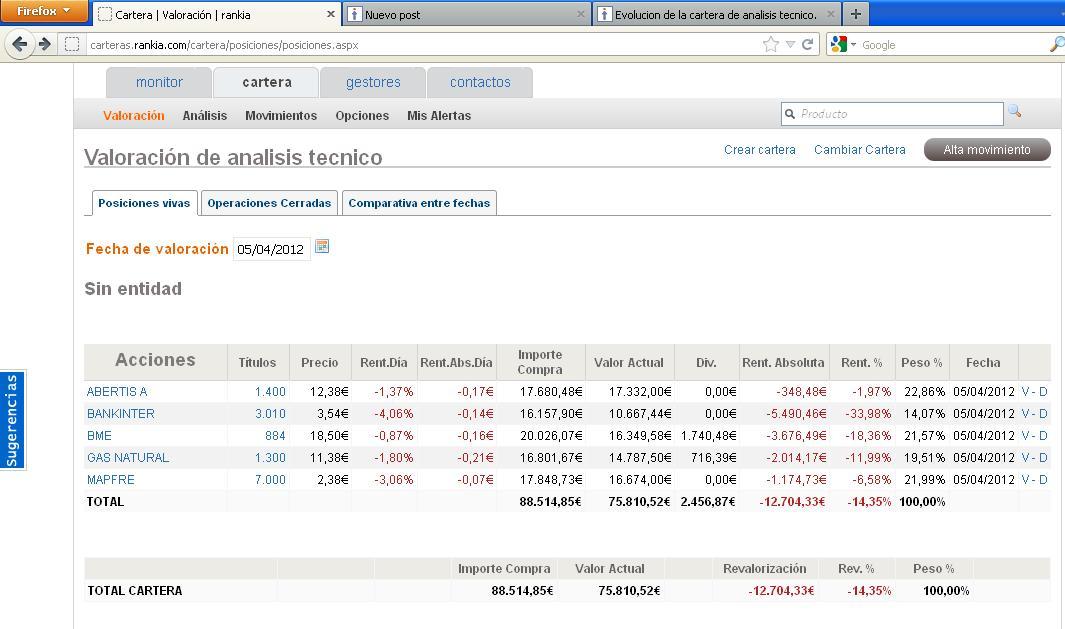Click V link in BANKINTER row
This screenshot has height=629, width=1065.
[1025, 414]
